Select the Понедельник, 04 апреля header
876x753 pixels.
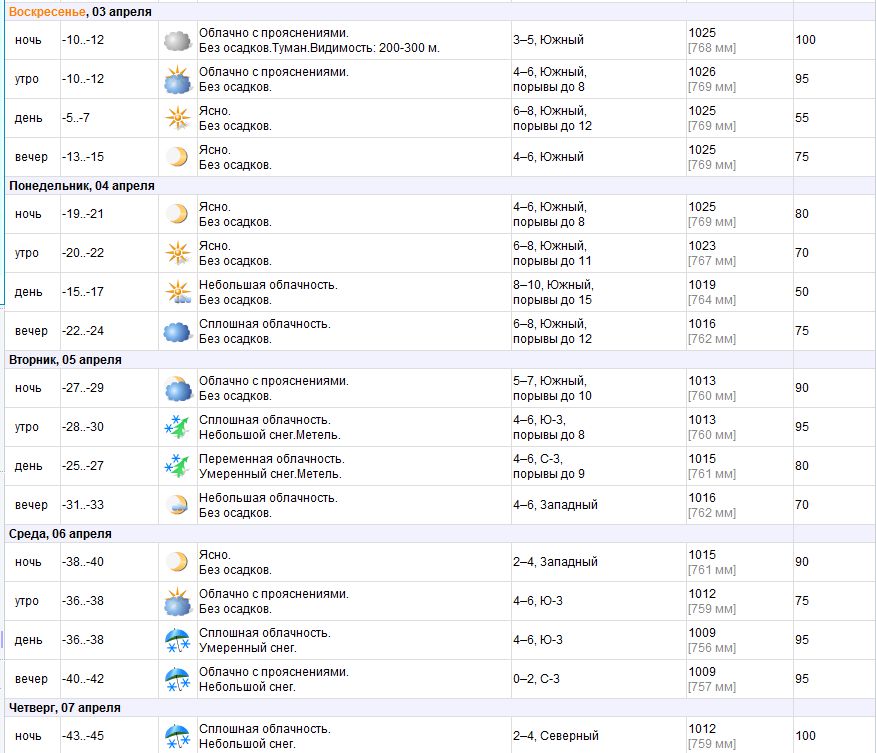click(82, 185)
